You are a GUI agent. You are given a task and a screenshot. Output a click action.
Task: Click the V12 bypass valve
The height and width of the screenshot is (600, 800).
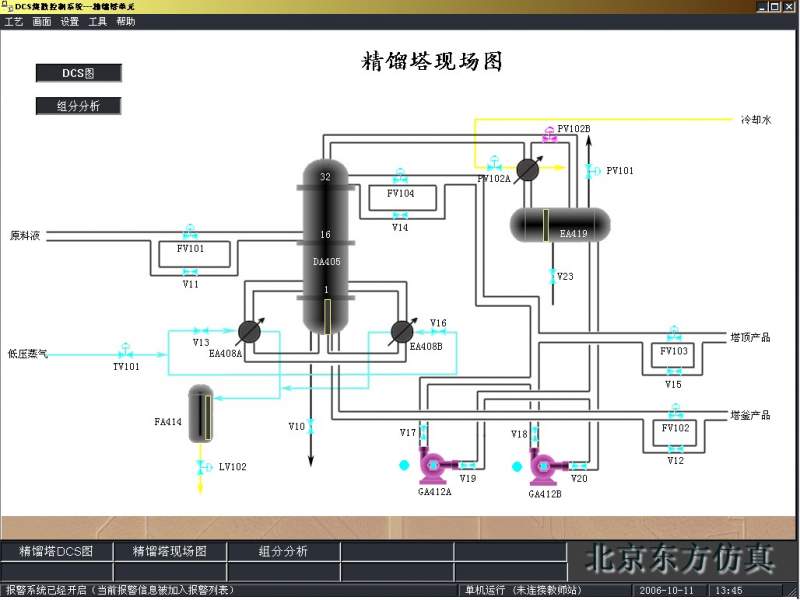pos(675,449)
